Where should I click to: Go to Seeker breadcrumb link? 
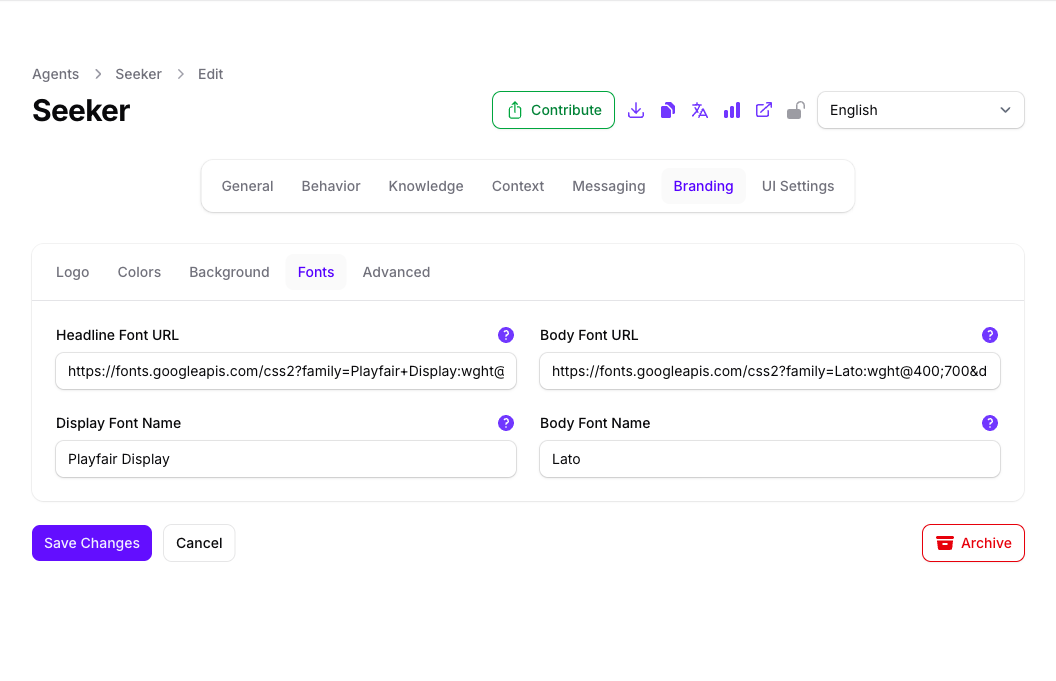pyautogui.click(x=139, y=74)
